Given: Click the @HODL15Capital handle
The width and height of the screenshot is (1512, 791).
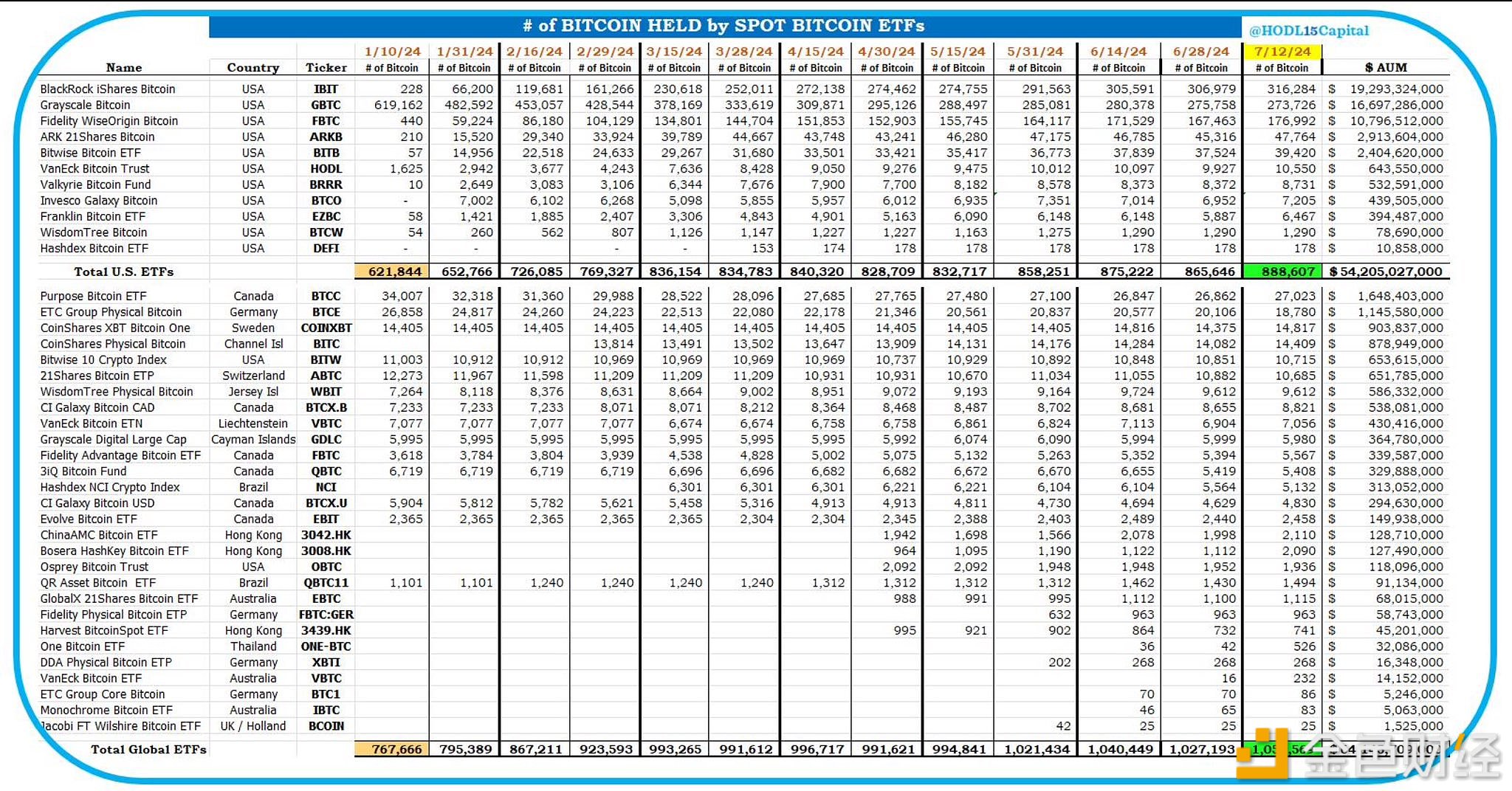Looking at the screenshot, I should click(1308, 30).
